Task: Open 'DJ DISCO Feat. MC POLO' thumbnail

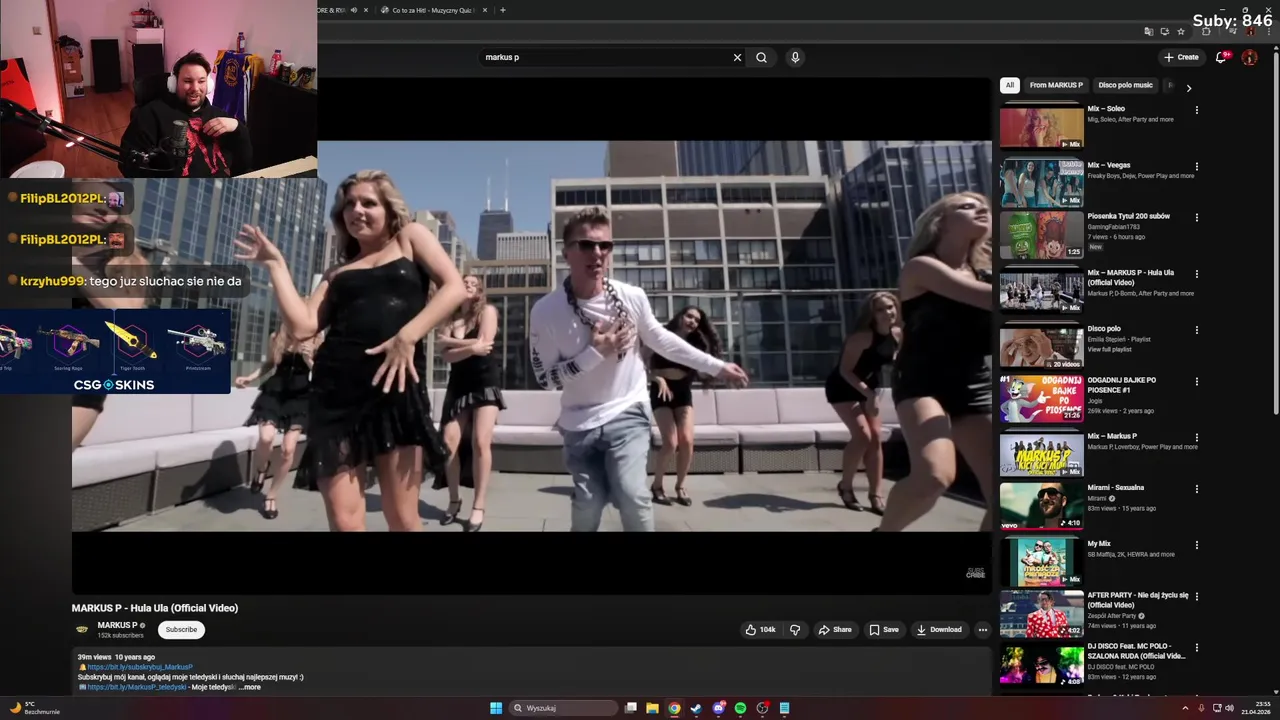Action: (1041, 664)
